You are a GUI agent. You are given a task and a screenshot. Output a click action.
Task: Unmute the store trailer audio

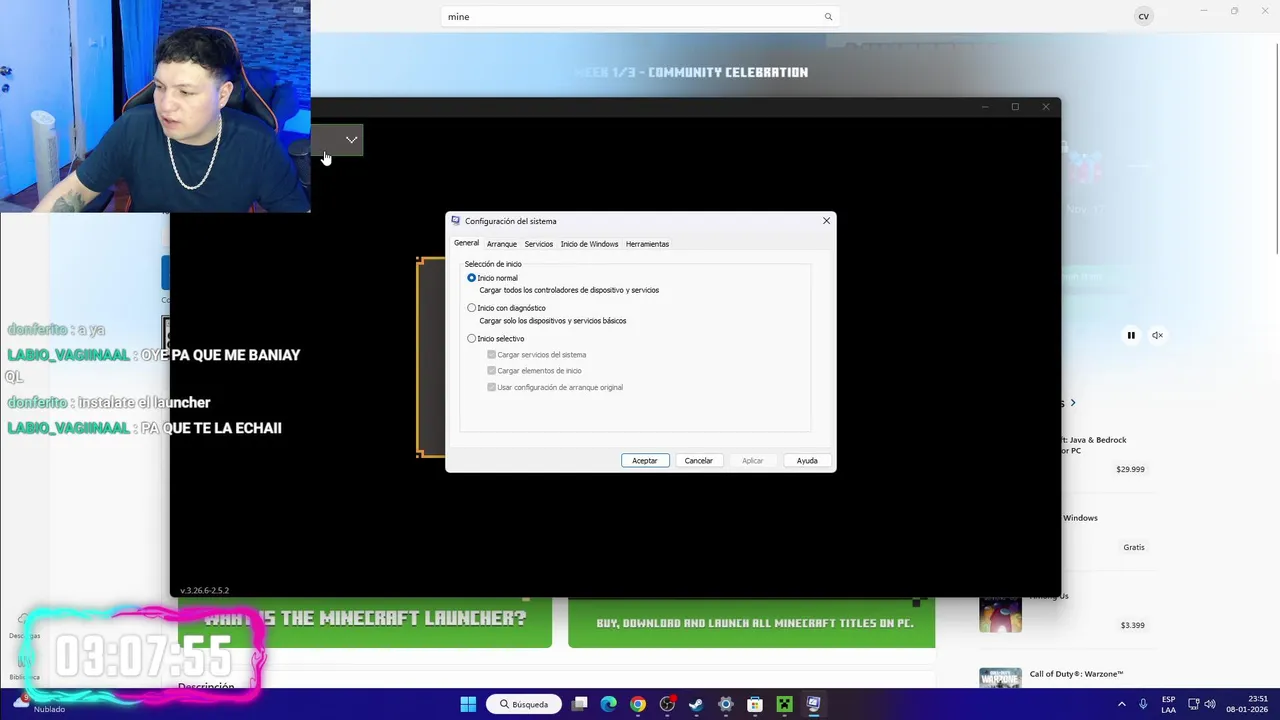coord(1157,336)
